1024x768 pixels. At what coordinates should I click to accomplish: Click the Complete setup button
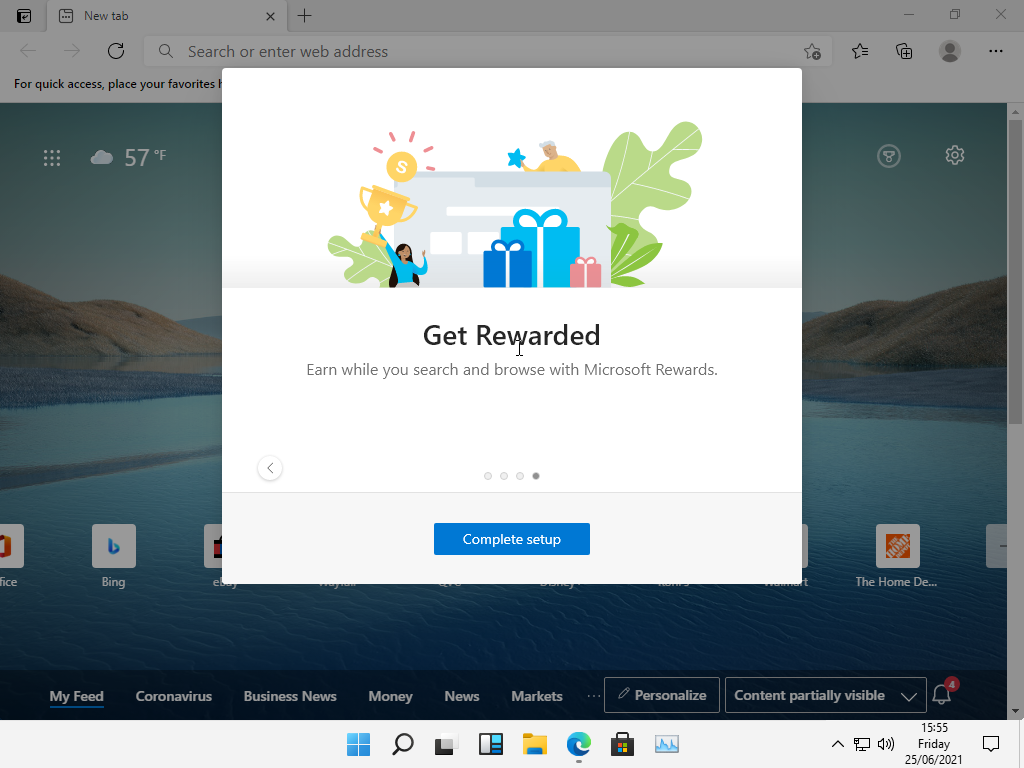511,539
